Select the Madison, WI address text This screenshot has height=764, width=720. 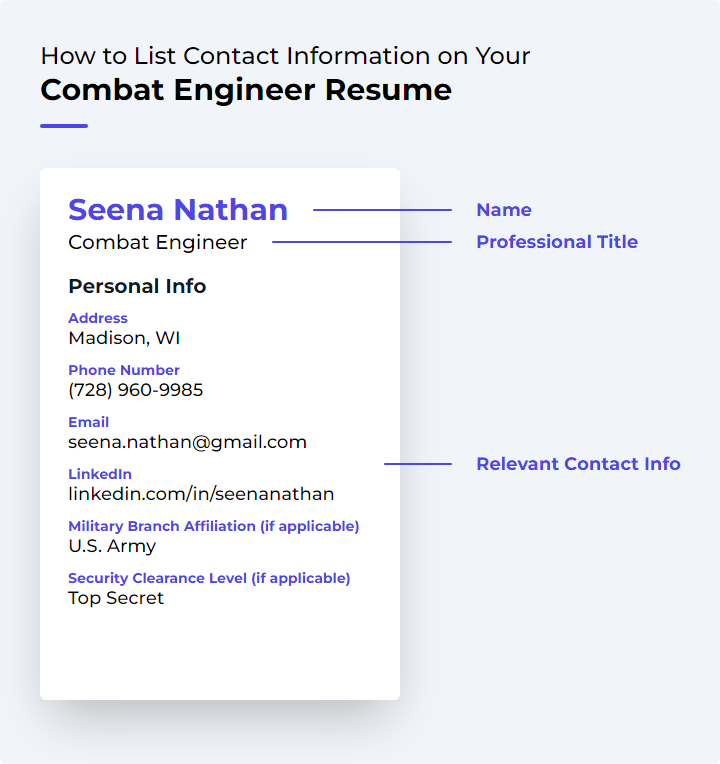click(x=124, y=338)
